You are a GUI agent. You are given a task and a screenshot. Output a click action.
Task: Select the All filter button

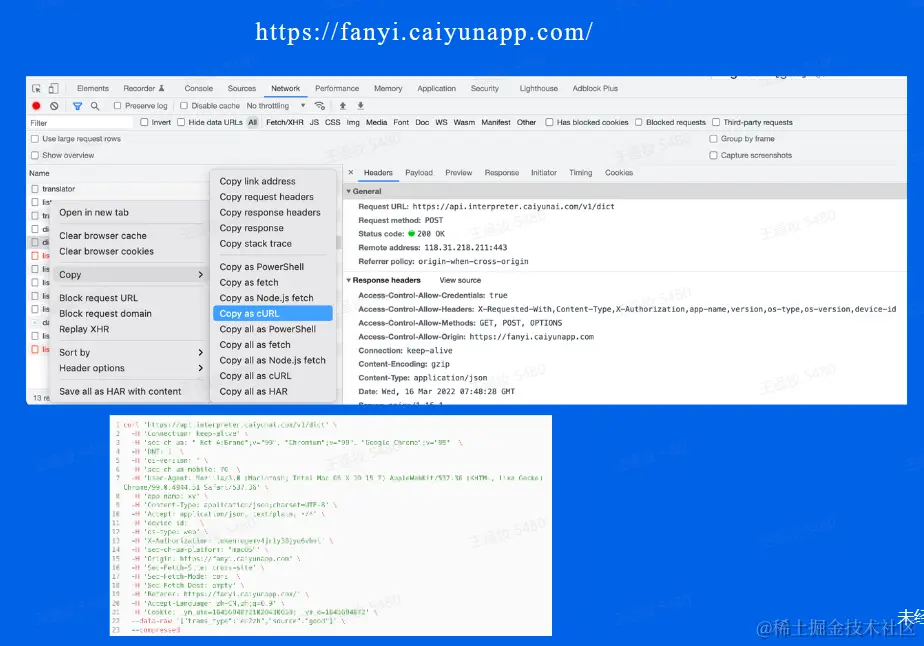[x=253, y=122]
